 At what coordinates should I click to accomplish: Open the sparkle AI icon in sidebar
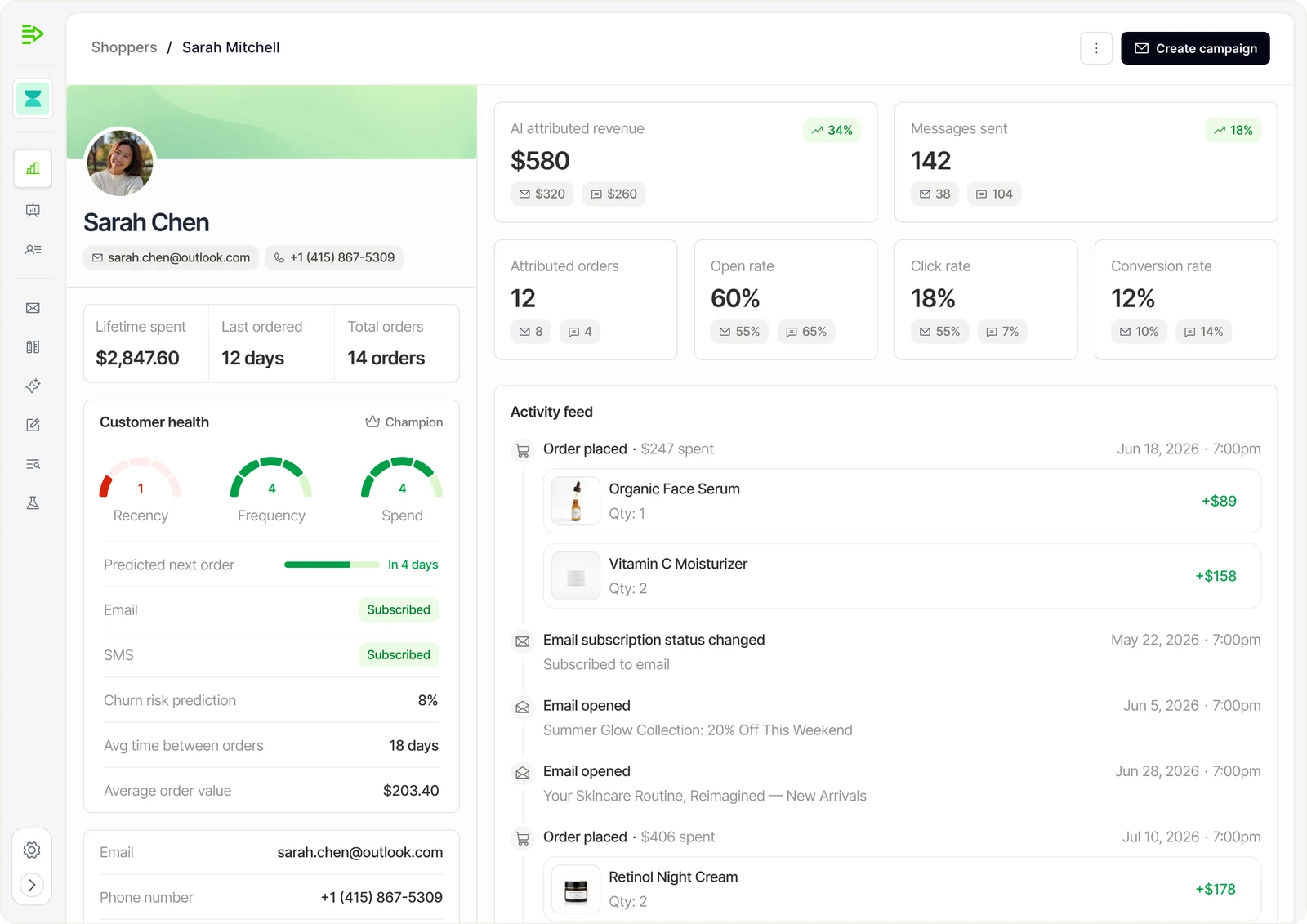tap(33, 386)
